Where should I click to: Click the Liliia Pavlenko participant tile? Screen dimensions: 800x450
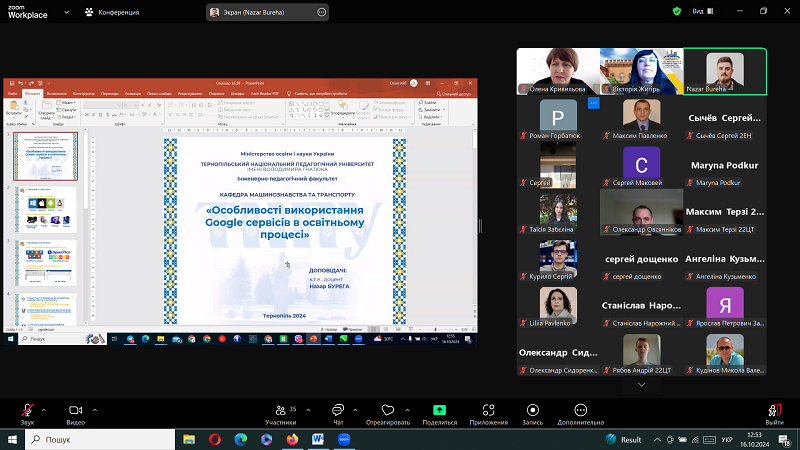point(558,306)
